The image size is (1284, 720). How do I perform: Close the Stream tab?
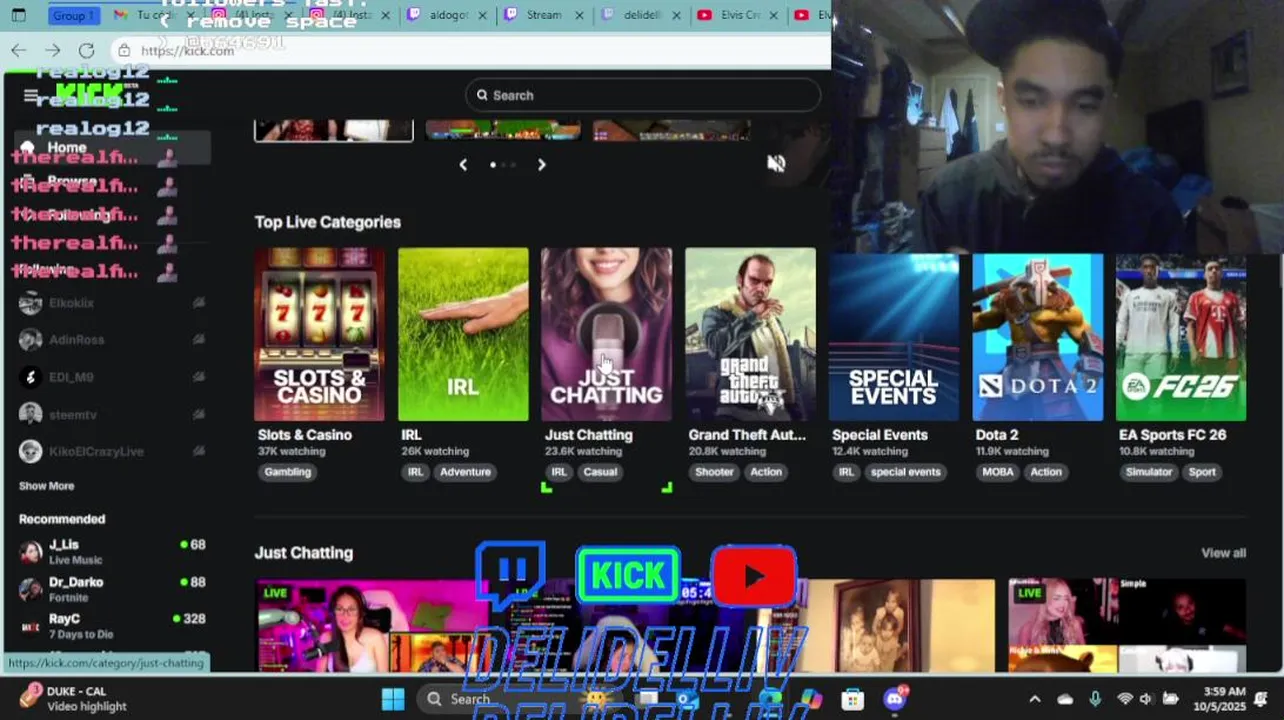pos(579,15)
